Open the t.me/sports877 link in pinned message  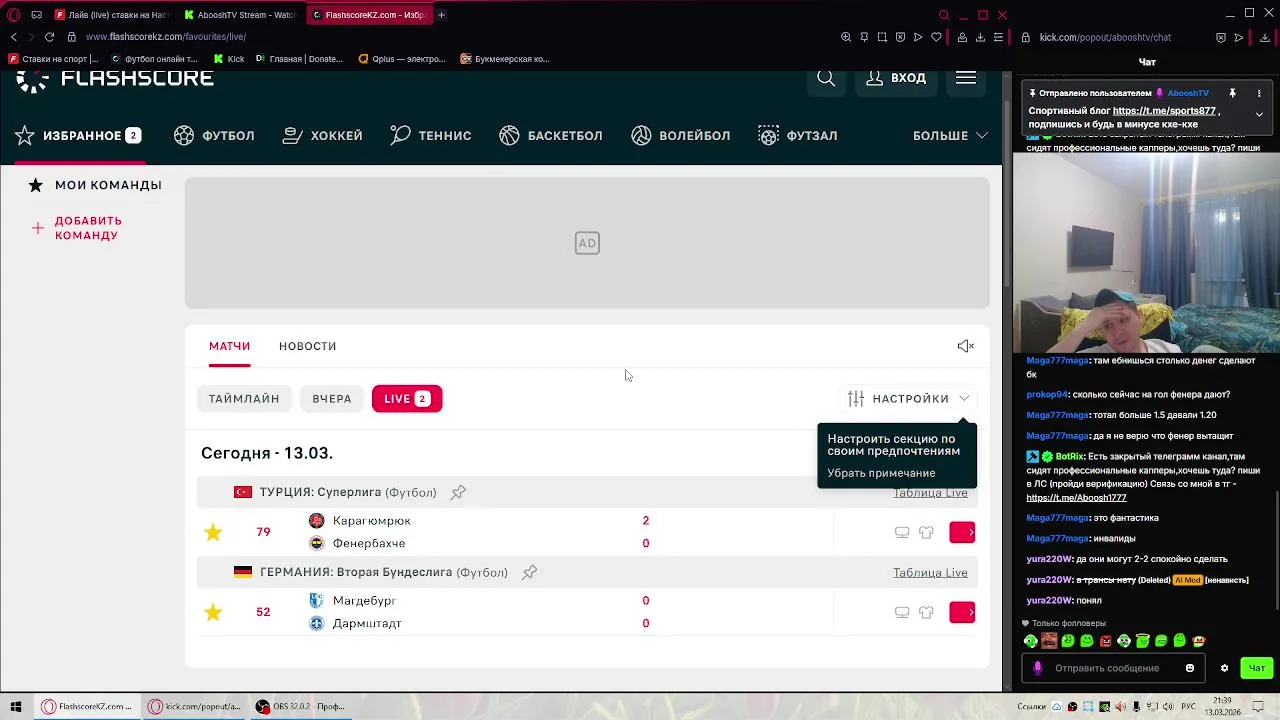point(1164,111)
